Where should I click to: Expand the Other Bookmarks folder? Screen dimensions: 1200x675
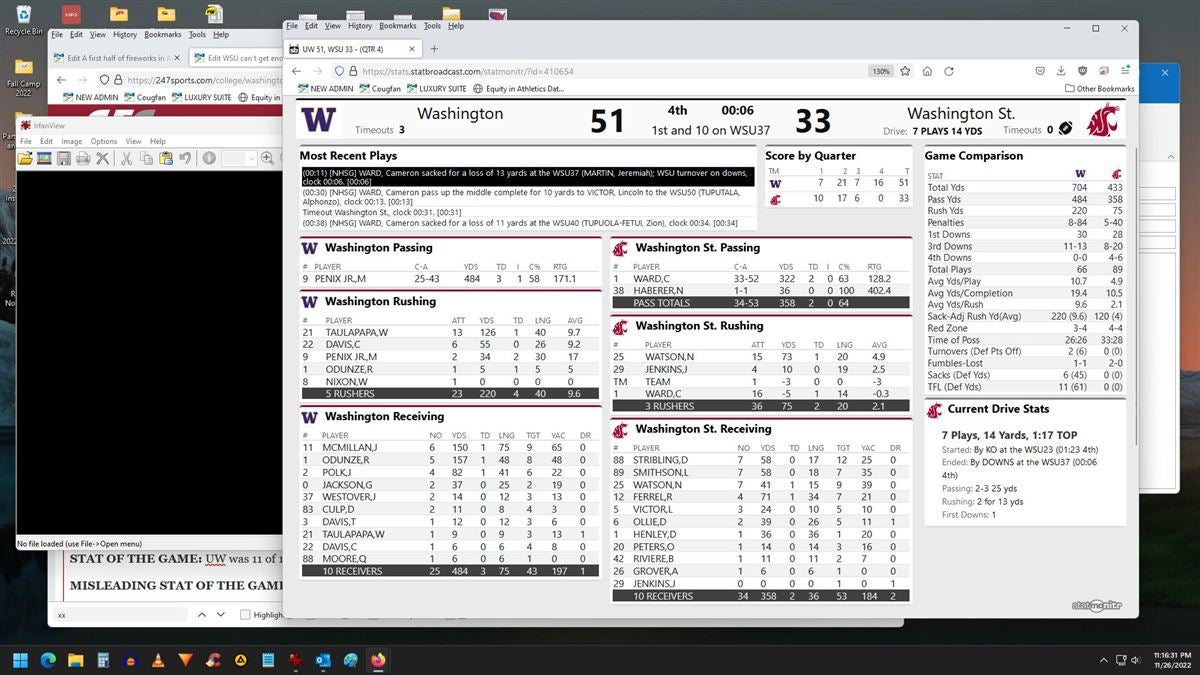[1098, 90]
